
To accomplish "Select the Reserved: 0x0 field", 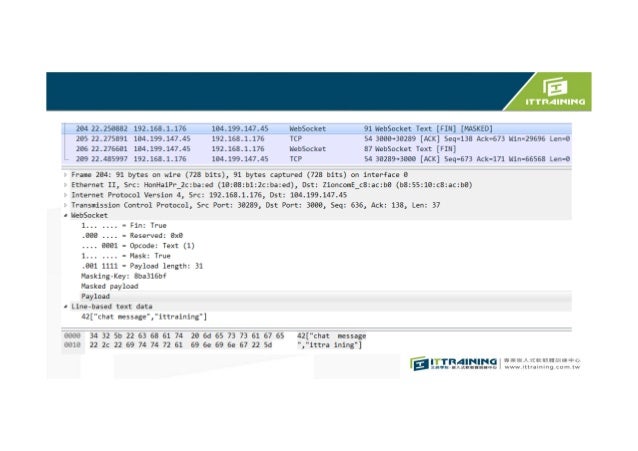I will 132,236.
